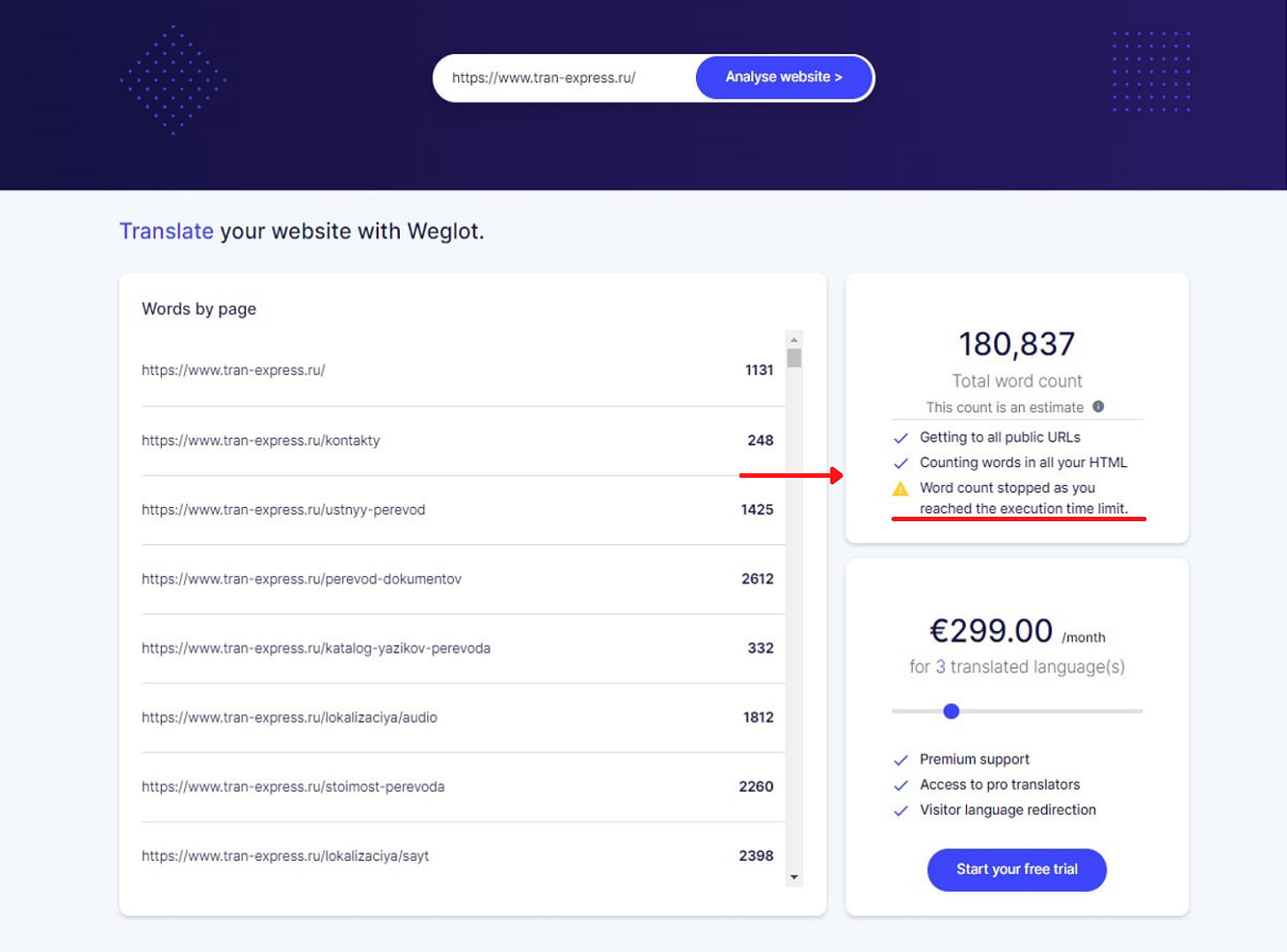
Task: Click checkmark beside Counting words in HTML
Action: (x=900, y=463)
